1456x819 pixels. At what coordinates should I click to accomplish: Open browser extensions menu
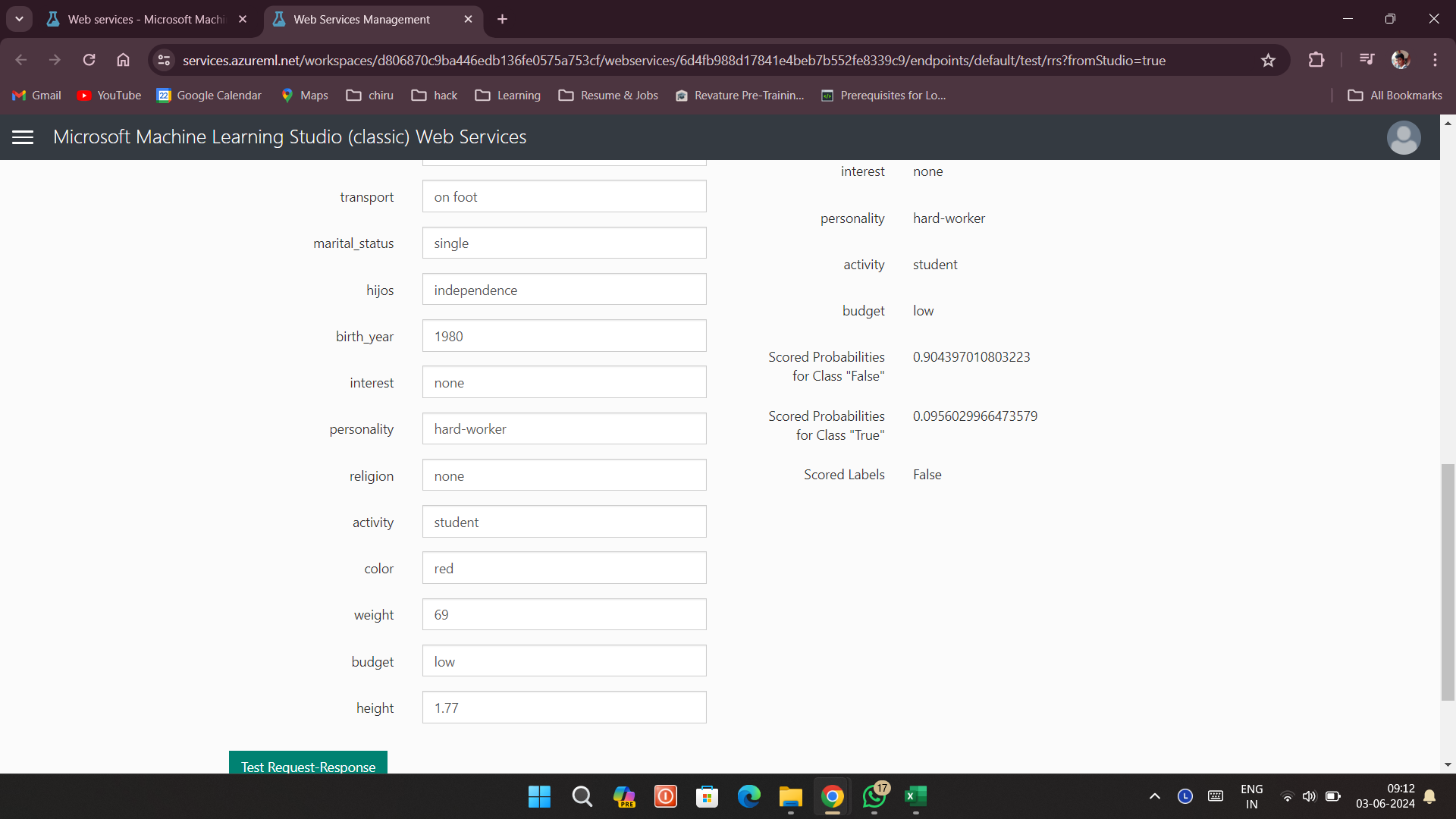1316,60
